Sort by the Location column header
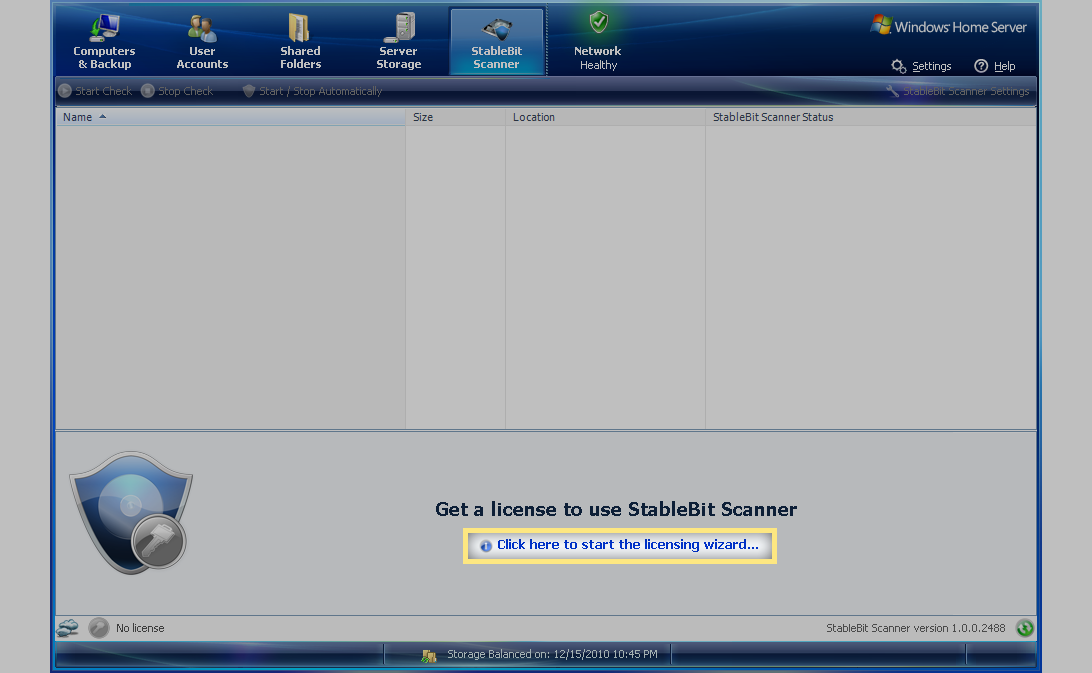The image size is (1092, 673). pyautogui.click(x=605, y=117)
